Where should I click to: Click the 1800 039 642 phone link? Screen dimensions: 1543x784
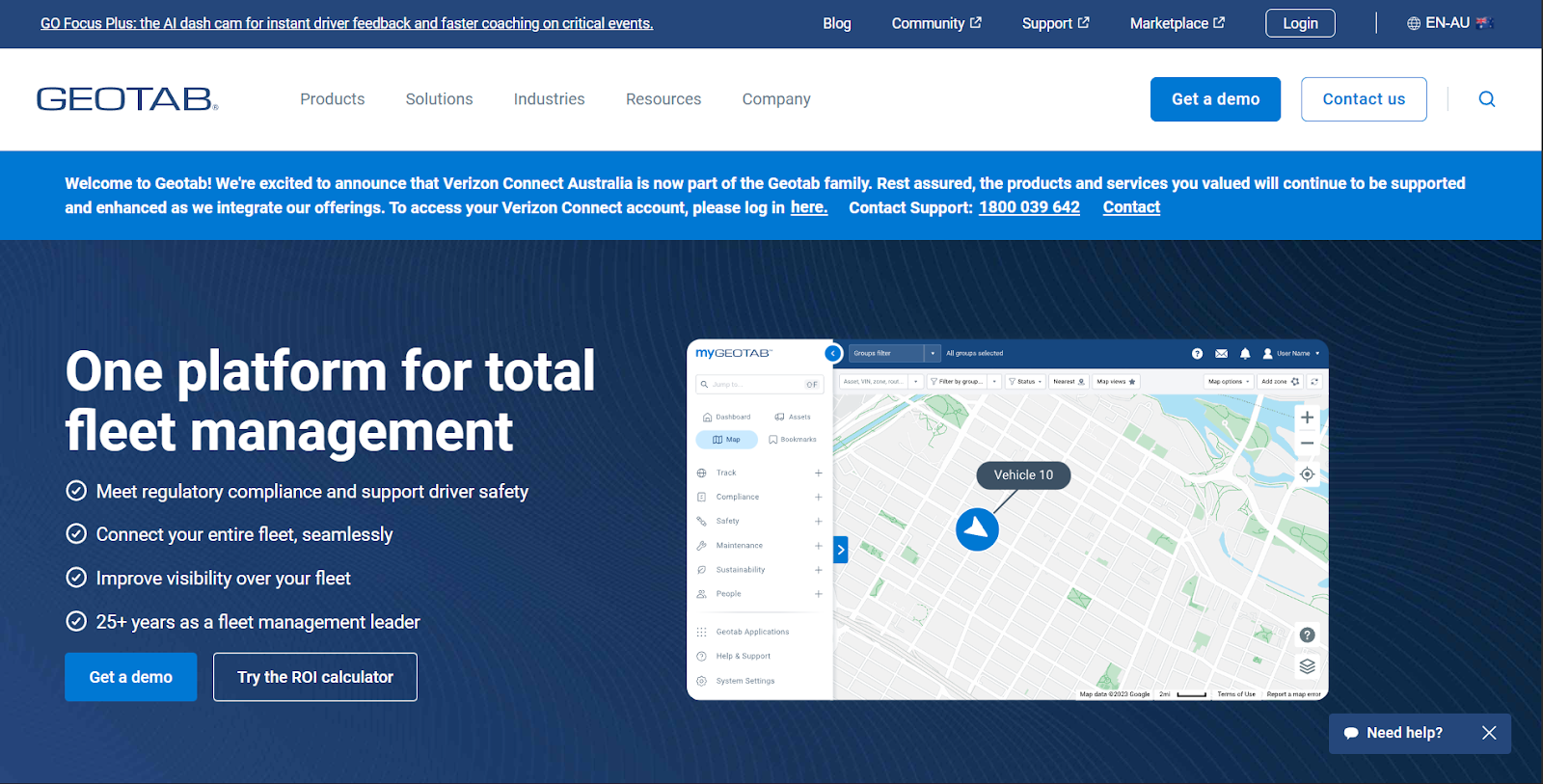pos(1029,207)
